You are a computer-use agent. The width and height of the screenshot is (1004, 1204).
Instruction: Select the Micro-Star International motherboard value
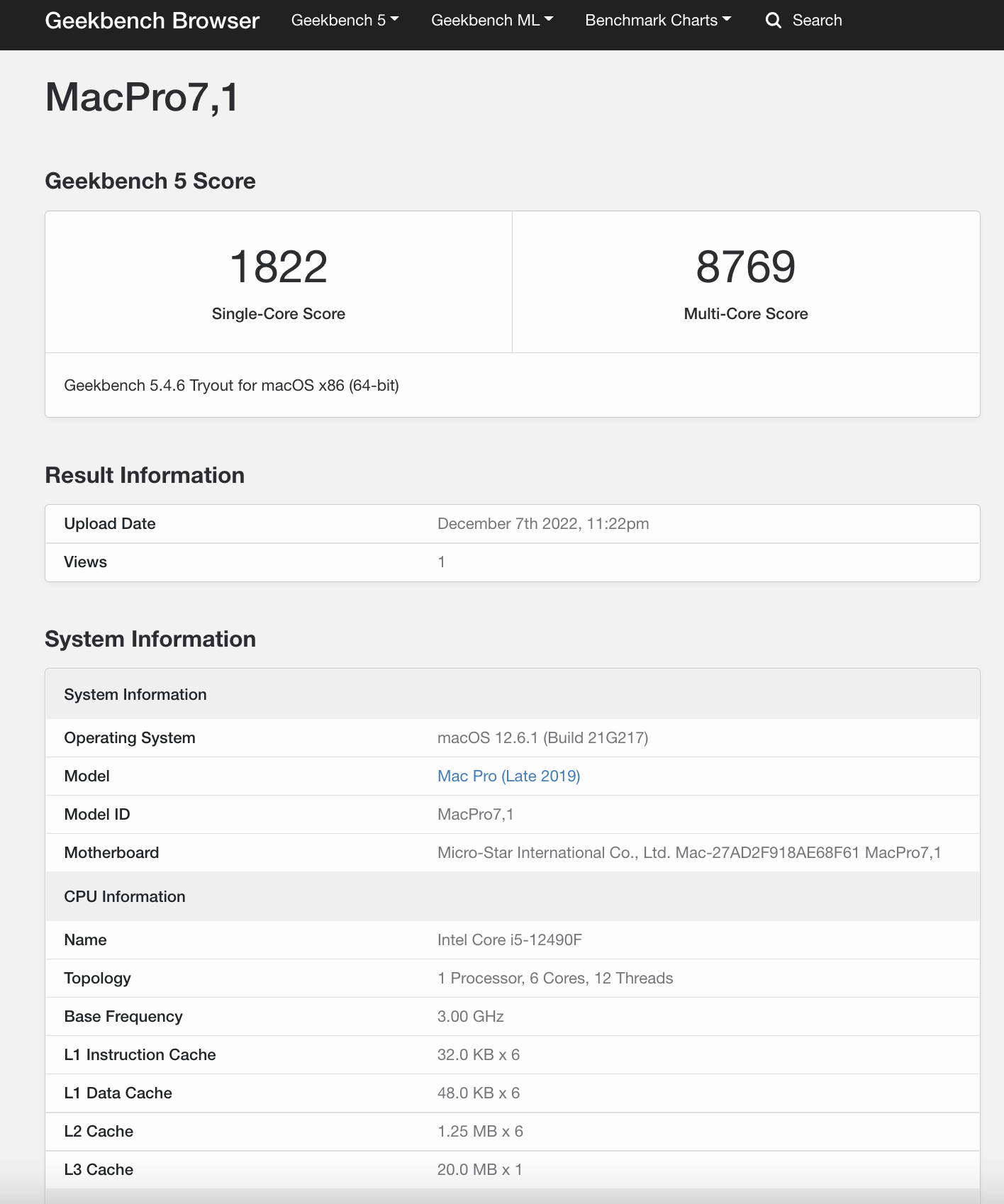tap(689, 852)
